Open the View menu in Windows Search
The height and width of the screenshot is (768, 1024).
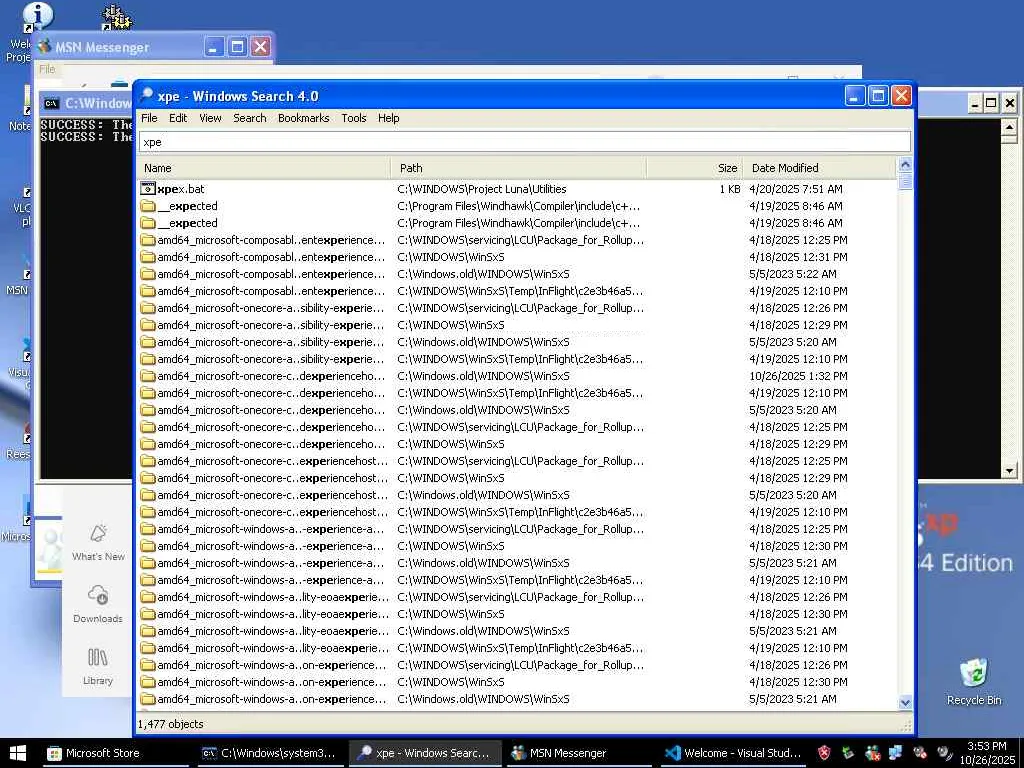210,118
